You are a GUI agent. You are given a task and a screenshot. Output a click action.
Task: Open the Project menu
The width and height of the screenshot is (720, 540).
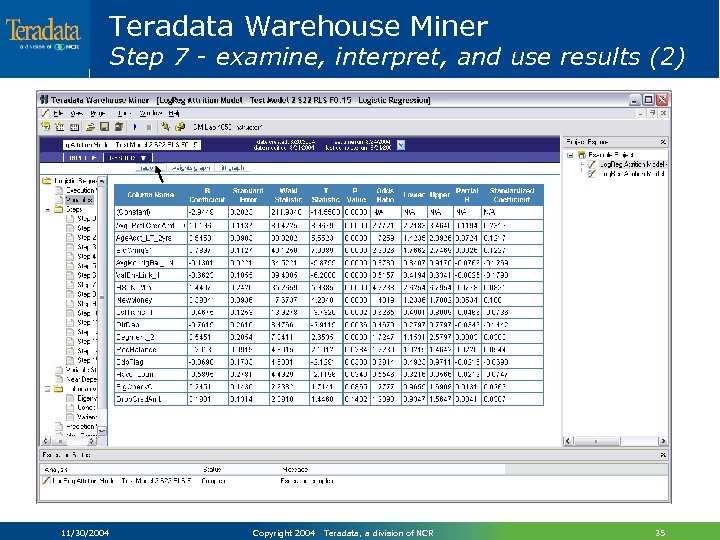(x=98, y=113)
